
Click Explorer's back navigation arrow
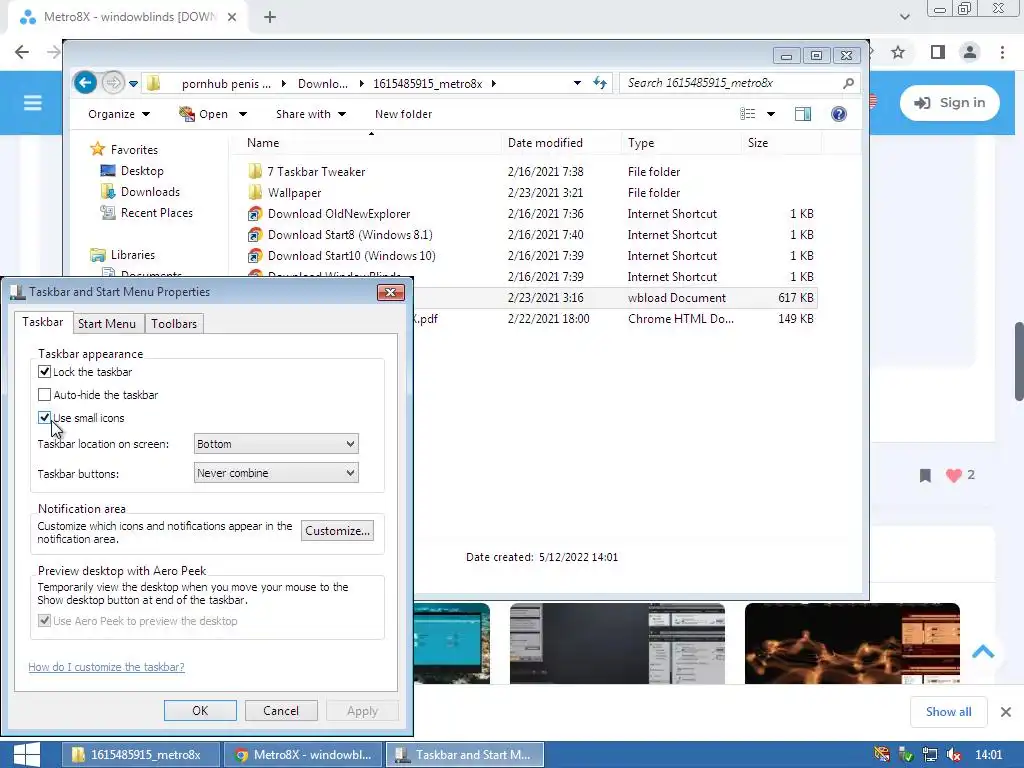tap(85, 83)
